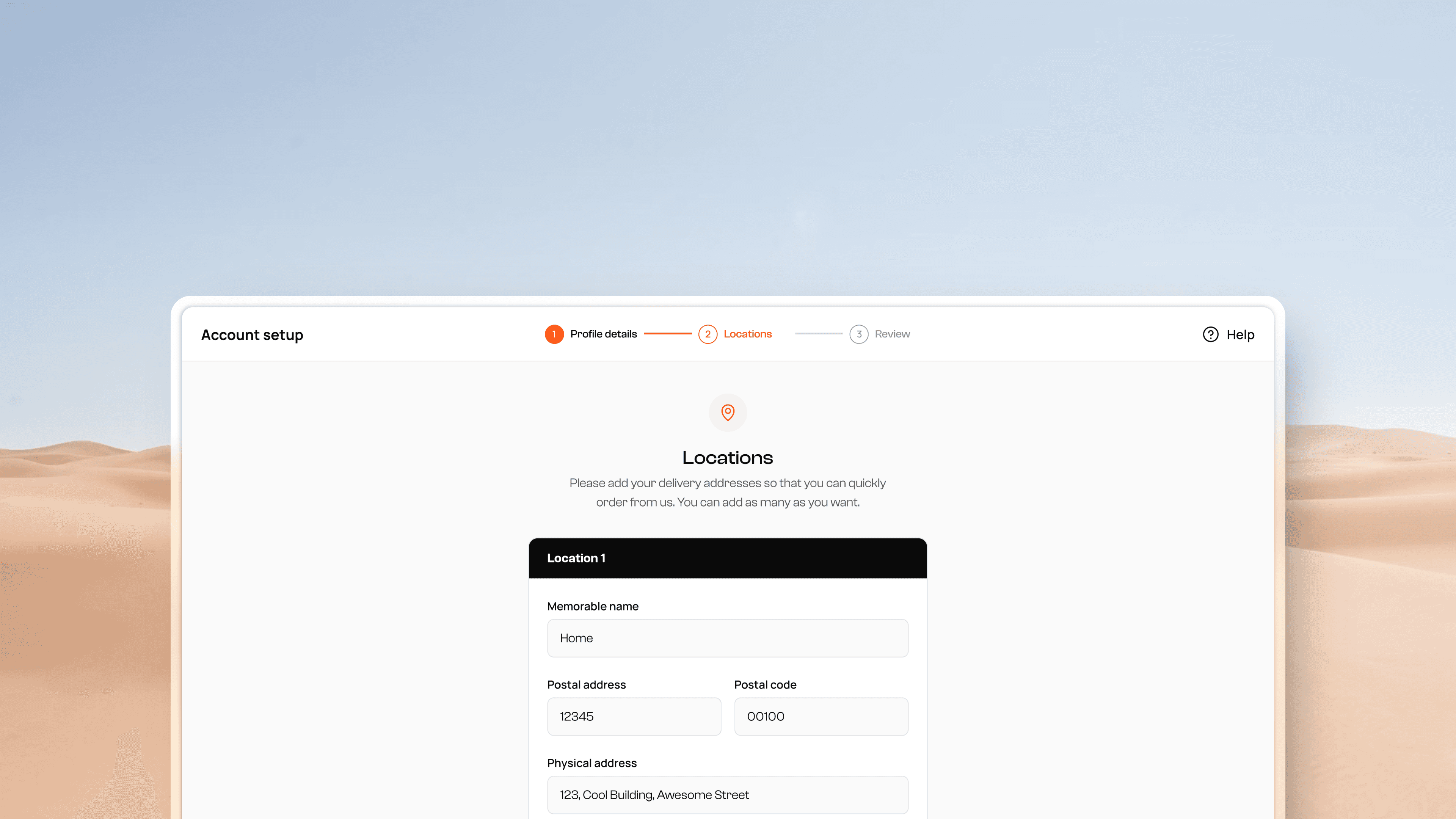Select step 1 circle in the stepper

[x=554, y=334]
